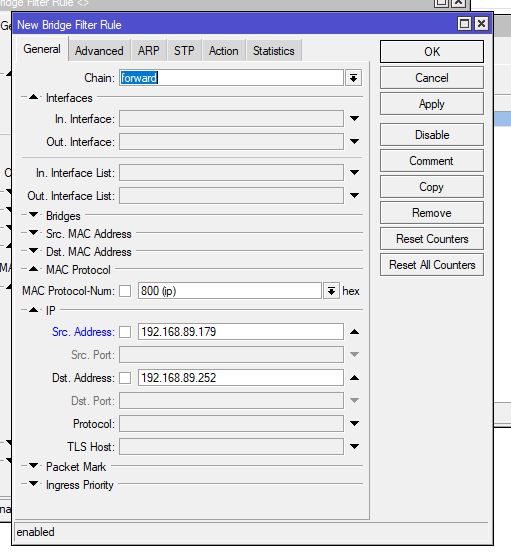The height and width of the screenshot is (556, 511).
Task: Toggle the MAC Protocol-Num invert checkbox
Action: [x=125, y=291]
